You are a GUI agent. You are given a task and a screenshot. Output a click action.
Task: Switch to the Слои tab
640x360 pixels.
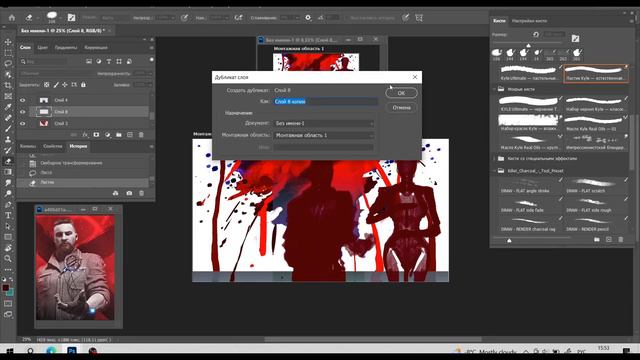25,47
